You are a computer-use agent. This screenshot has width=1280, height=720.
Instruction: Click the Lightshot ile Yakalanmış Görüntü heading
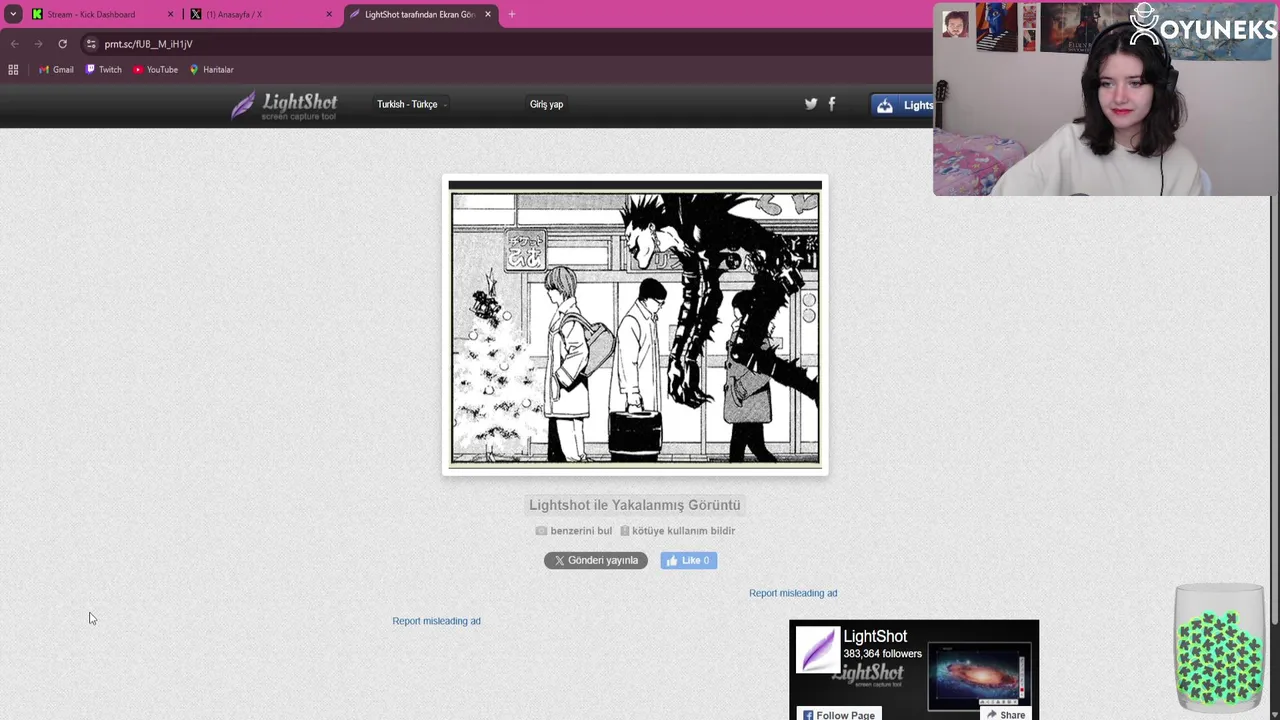[635, 505]
